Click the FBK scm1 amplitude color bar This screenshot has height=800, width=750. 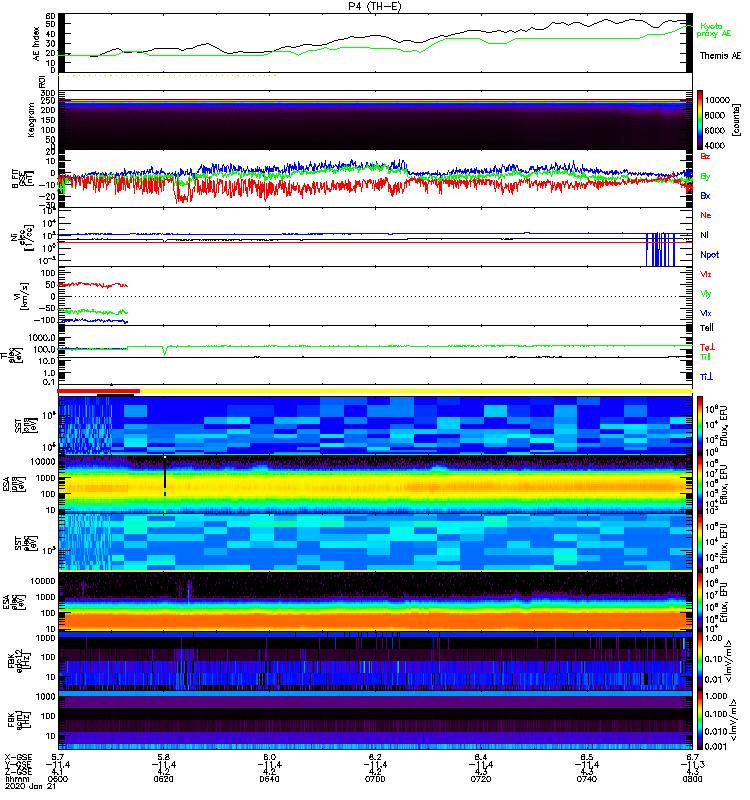(700, 720)
